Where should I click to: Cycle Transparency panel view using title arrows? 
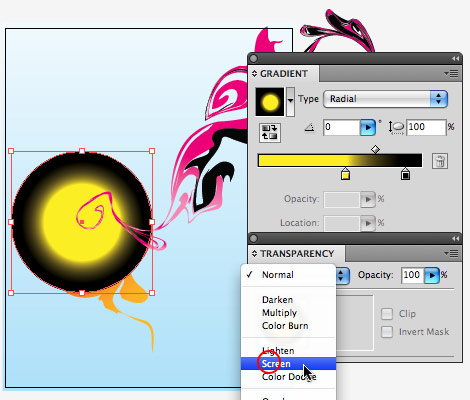point(254,254)
